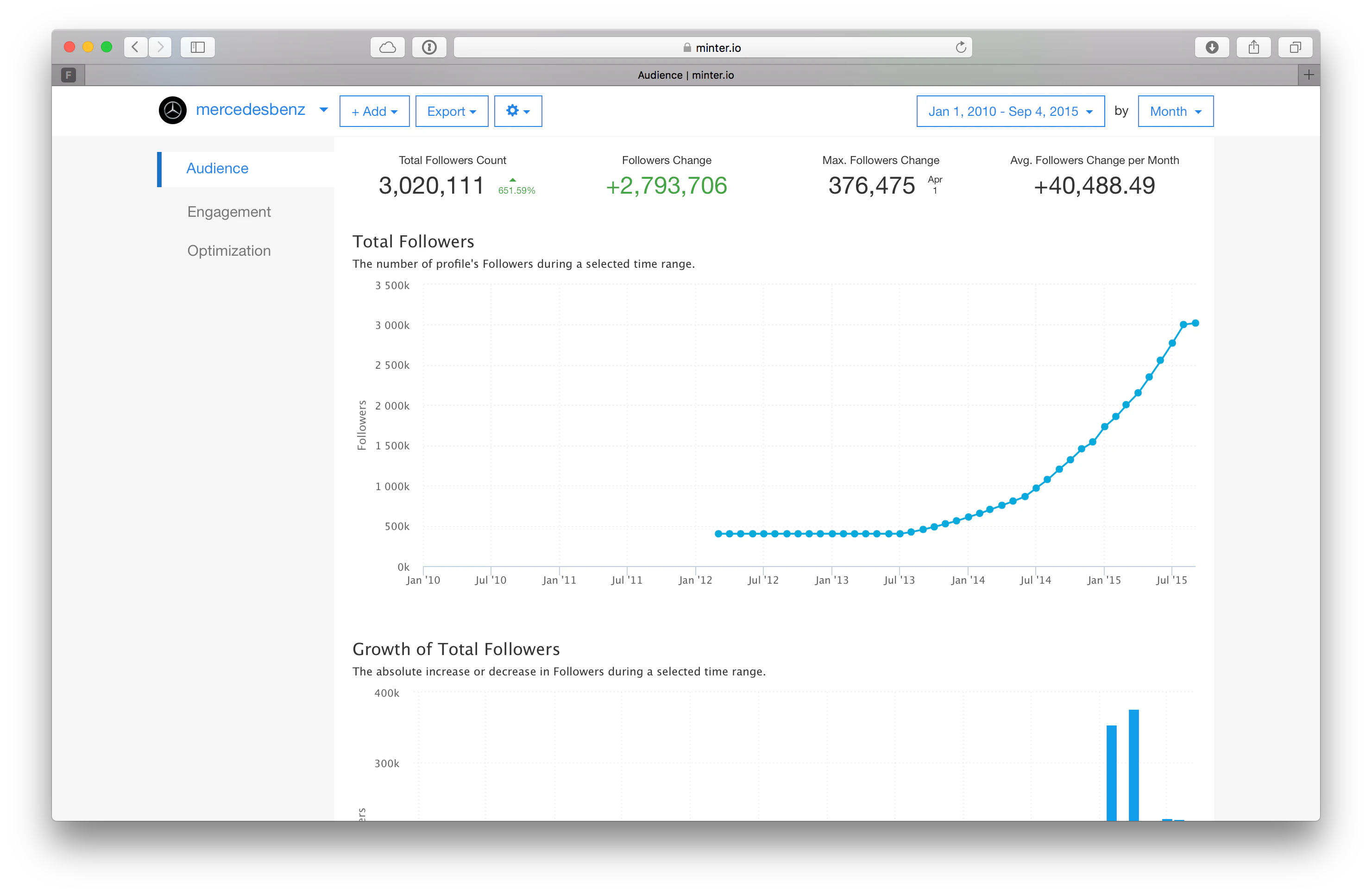This screenshot has width=1372, height=895.
Task: Click the Mercedes-Benz profile logo
Action: coord(172,111)
